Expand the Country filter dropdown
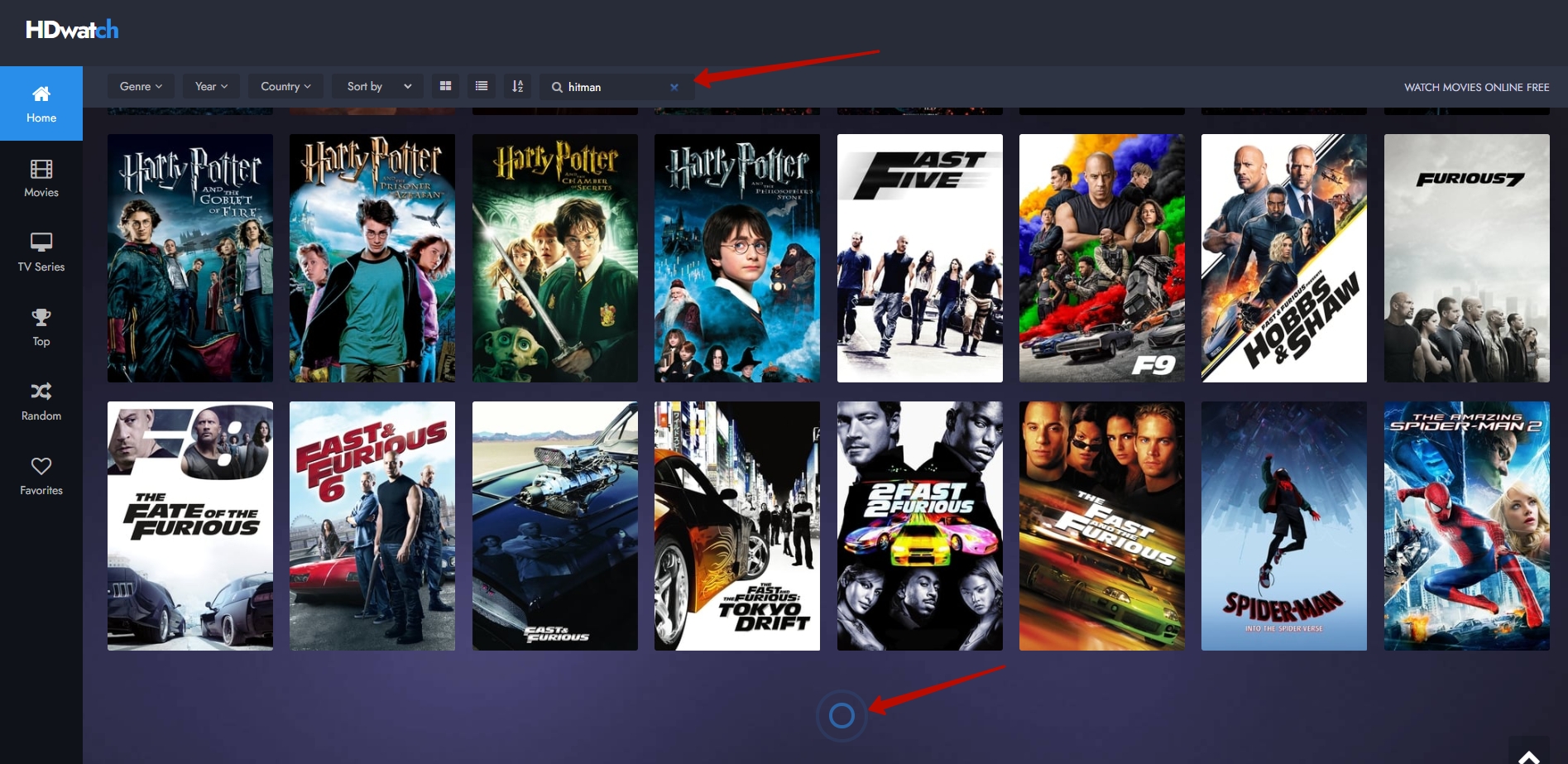Image resolution: width=1568 pixels, height=764 pixels. 285,86
